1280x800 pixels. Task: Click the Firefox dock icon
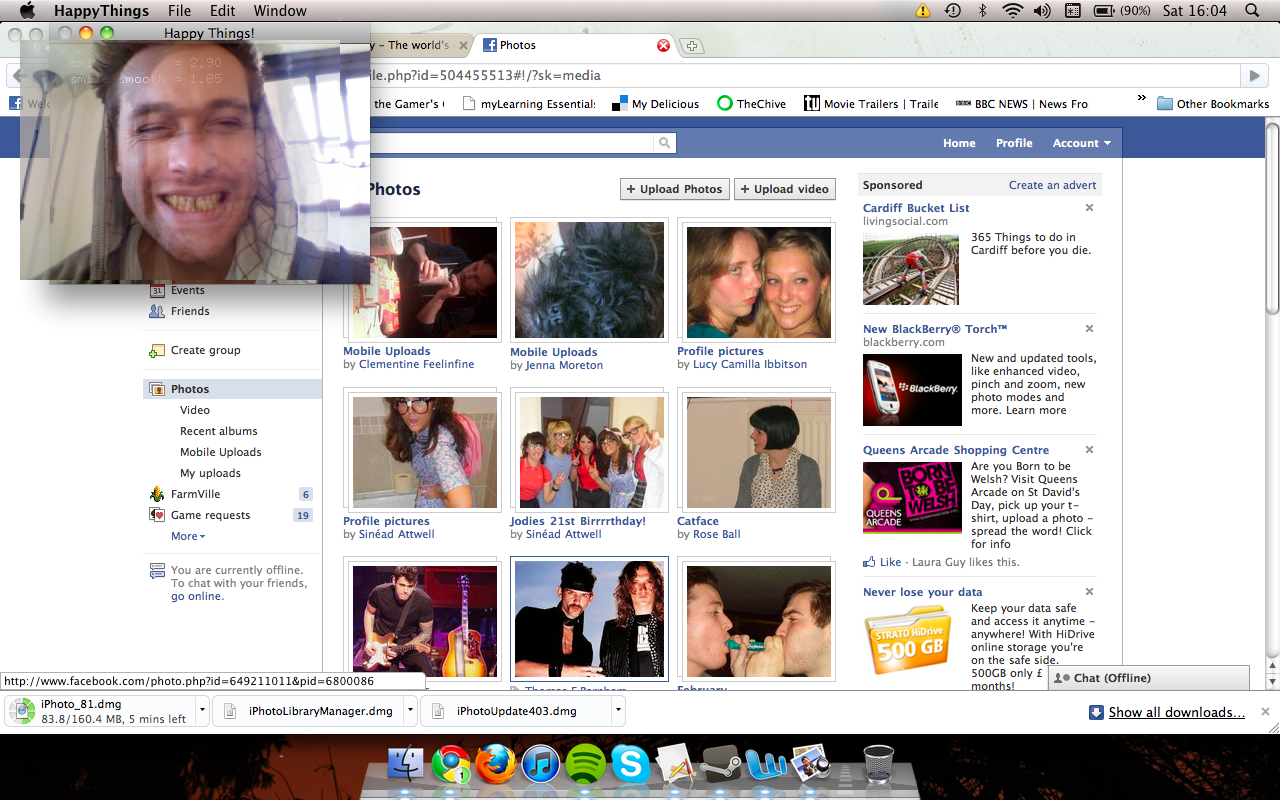pos(496,765)
